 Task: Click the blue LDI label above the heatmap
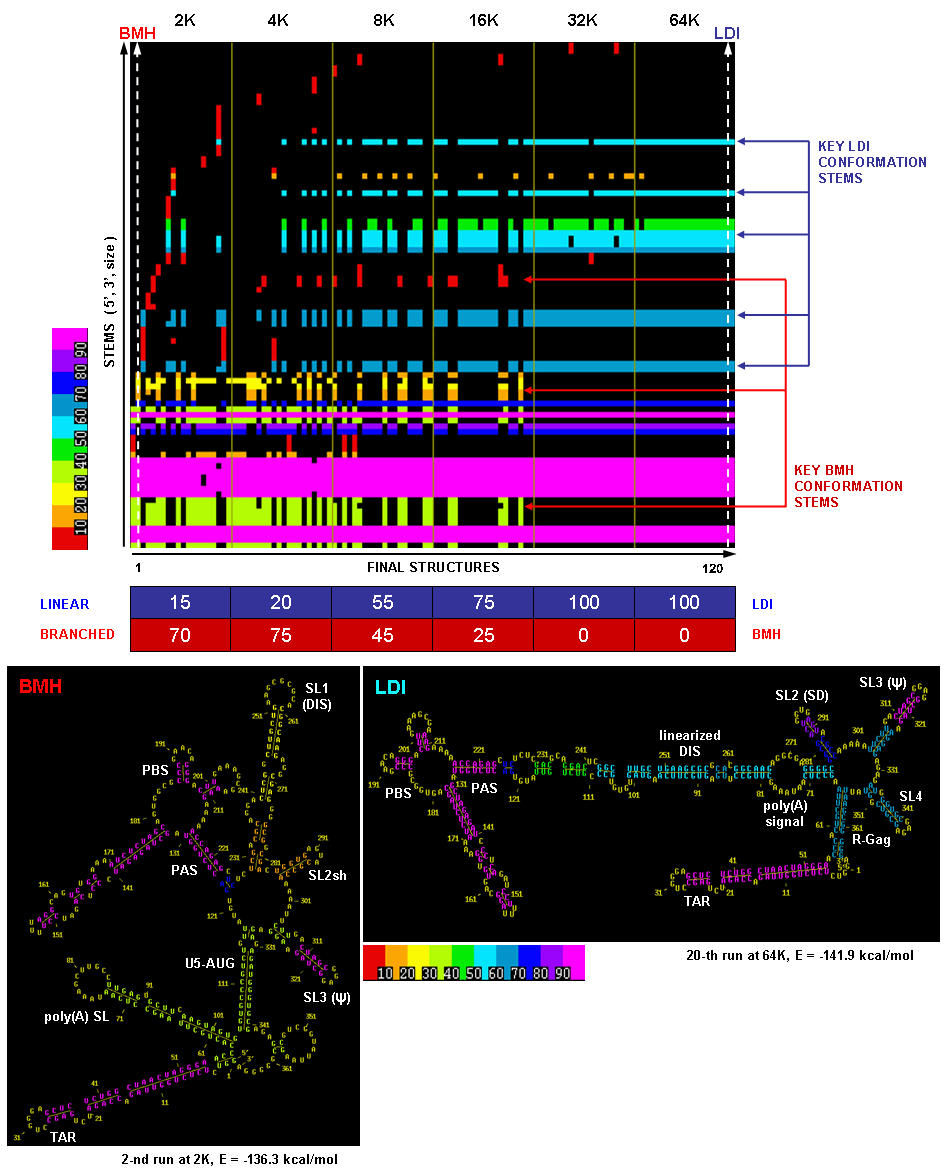click(727, 33)
